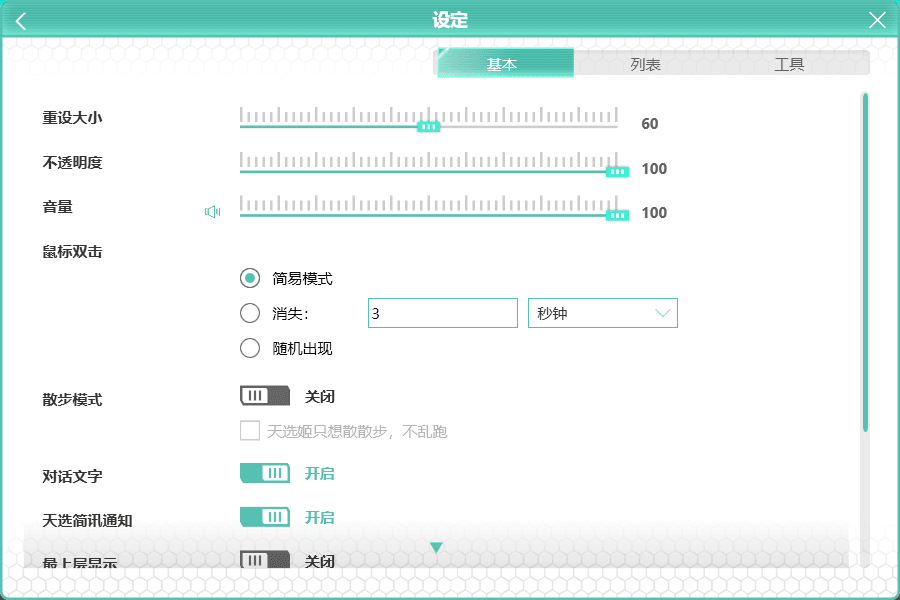
Task: Click the down triangle scroll indicator
Action: click(436, 547)
